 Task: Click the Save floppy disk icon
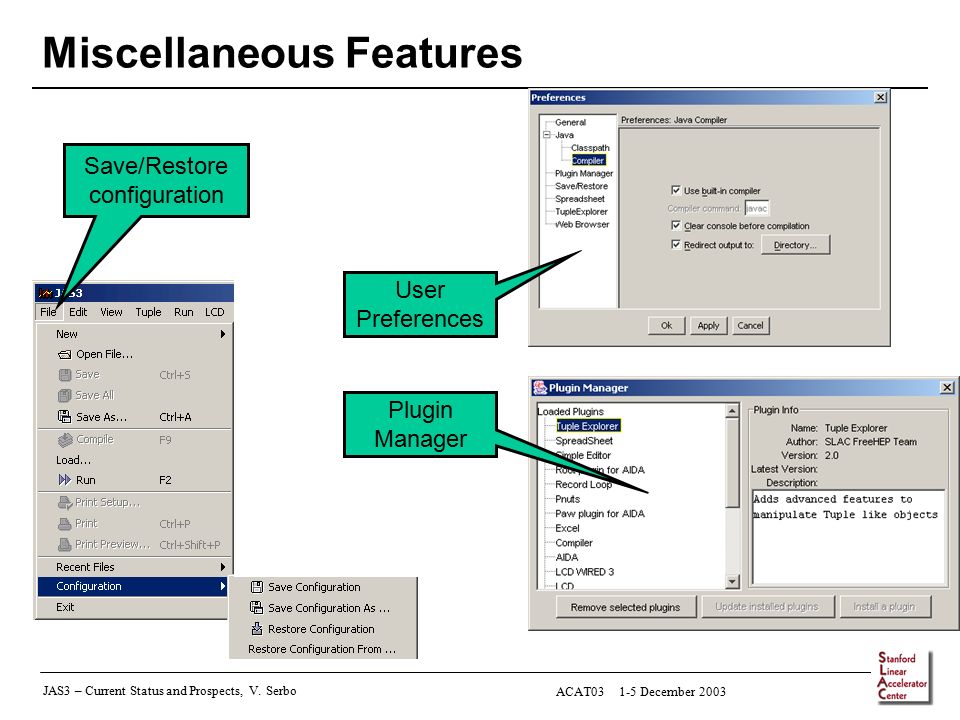(x=65, y=375)
